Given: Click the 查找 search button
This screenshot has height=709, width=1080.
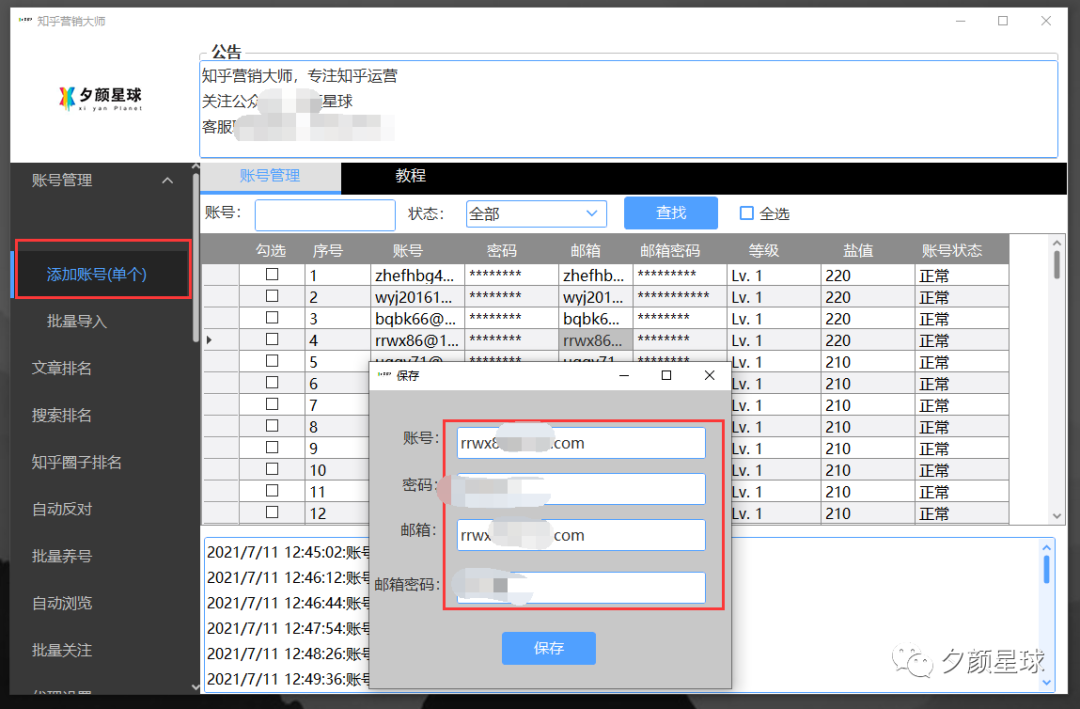Looking at the screenshot, I should click(671, 213).
